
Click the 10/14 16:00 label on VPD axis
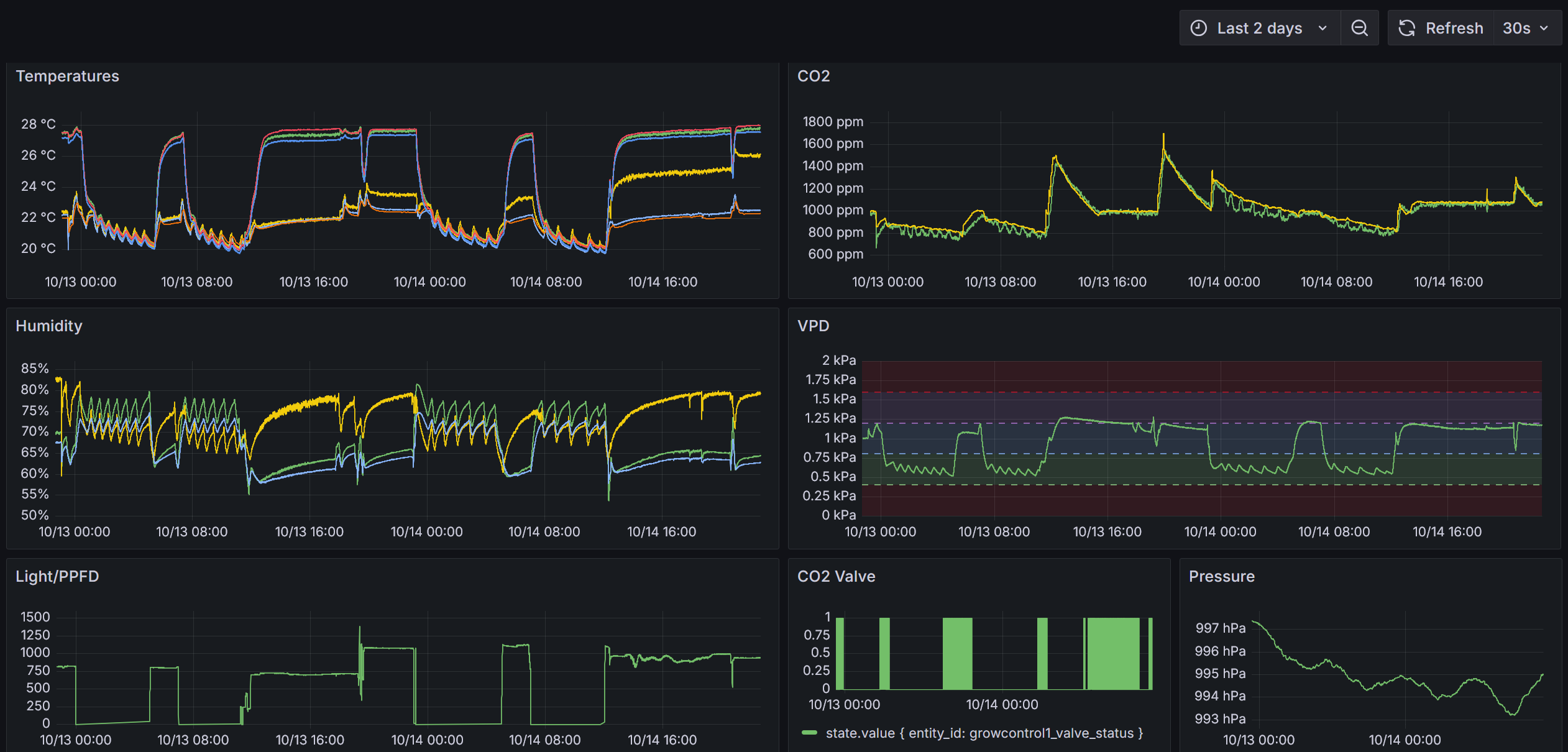[x=1447, y=531]
